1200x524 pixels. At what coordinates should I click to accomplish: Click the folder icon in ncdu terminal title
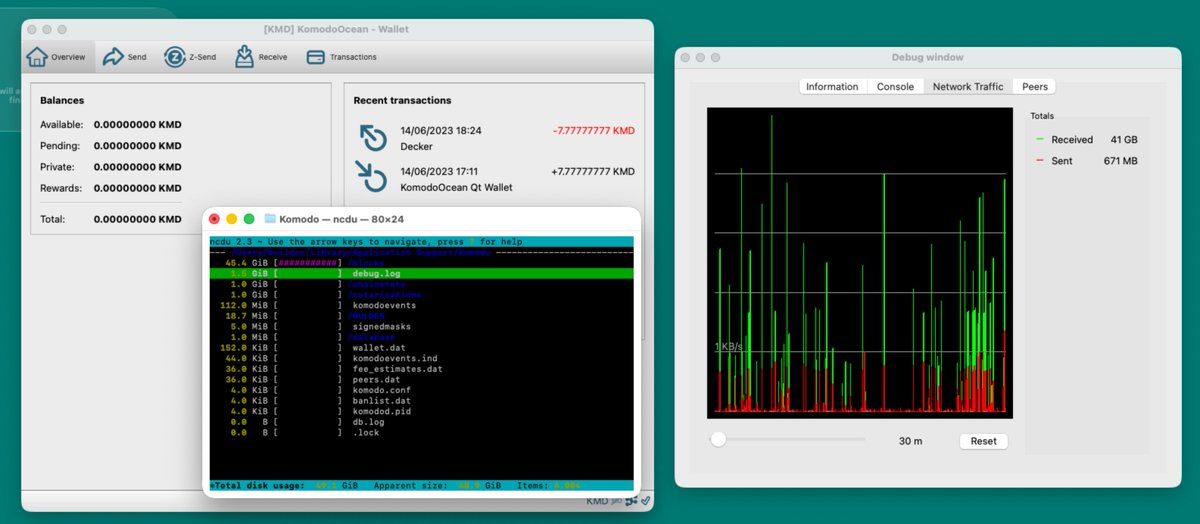tap(270, 218)
